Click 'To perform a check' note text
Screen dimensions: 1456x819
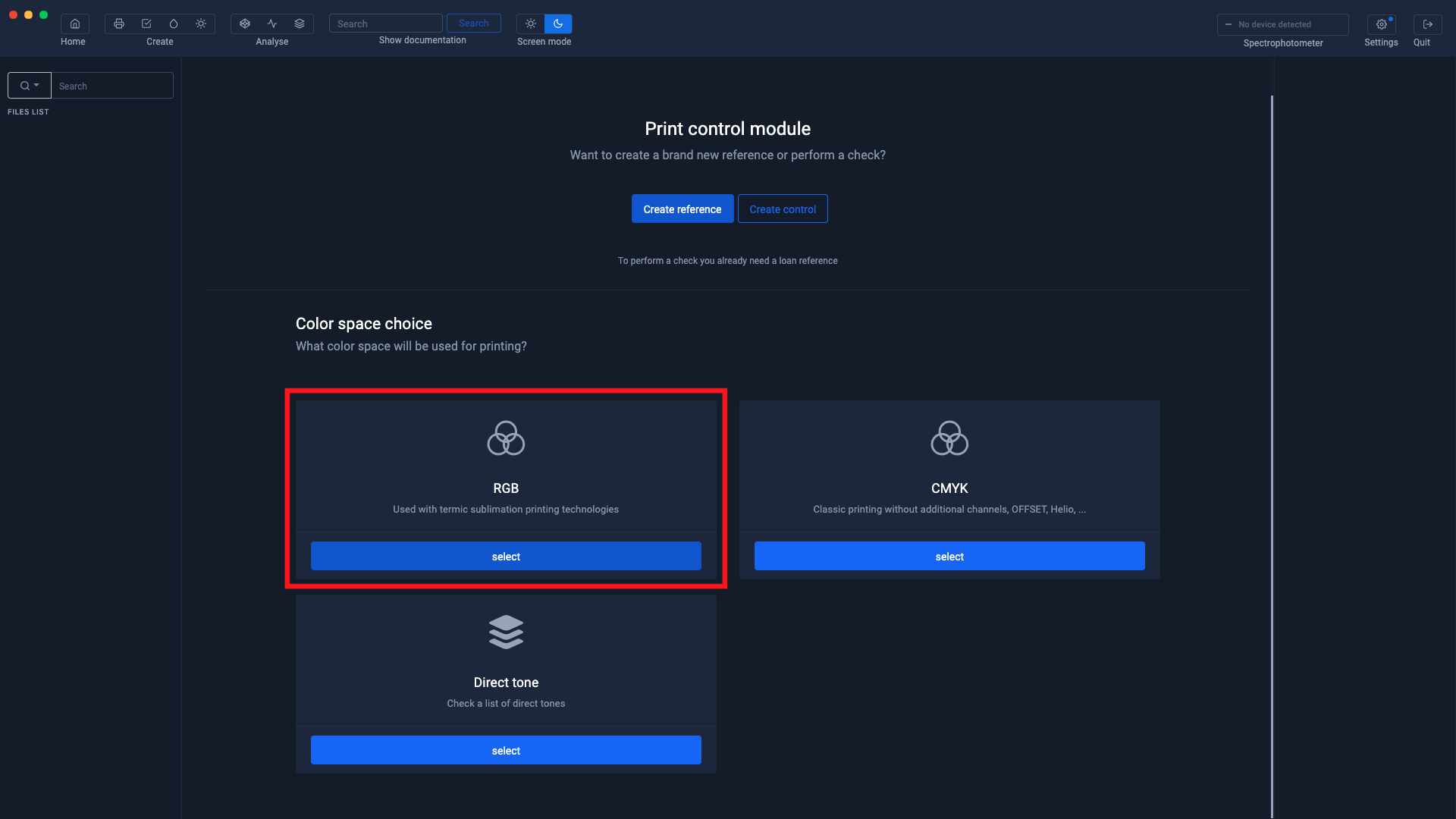pyautogui.click(x=728, y=261)
